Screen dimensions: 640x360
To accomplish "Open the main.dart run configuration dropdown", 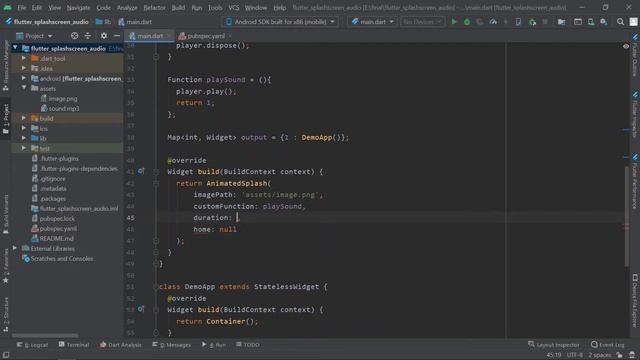I will tap(372, 22).
